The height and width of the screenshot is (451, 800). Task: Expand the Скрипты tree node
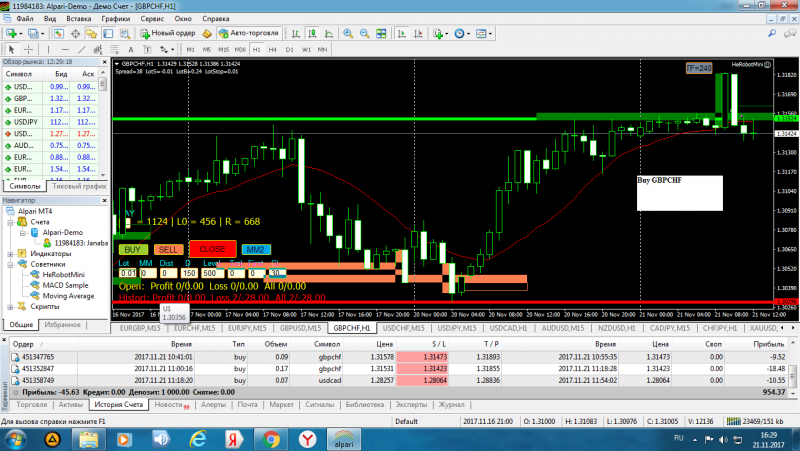coord(10,307)
